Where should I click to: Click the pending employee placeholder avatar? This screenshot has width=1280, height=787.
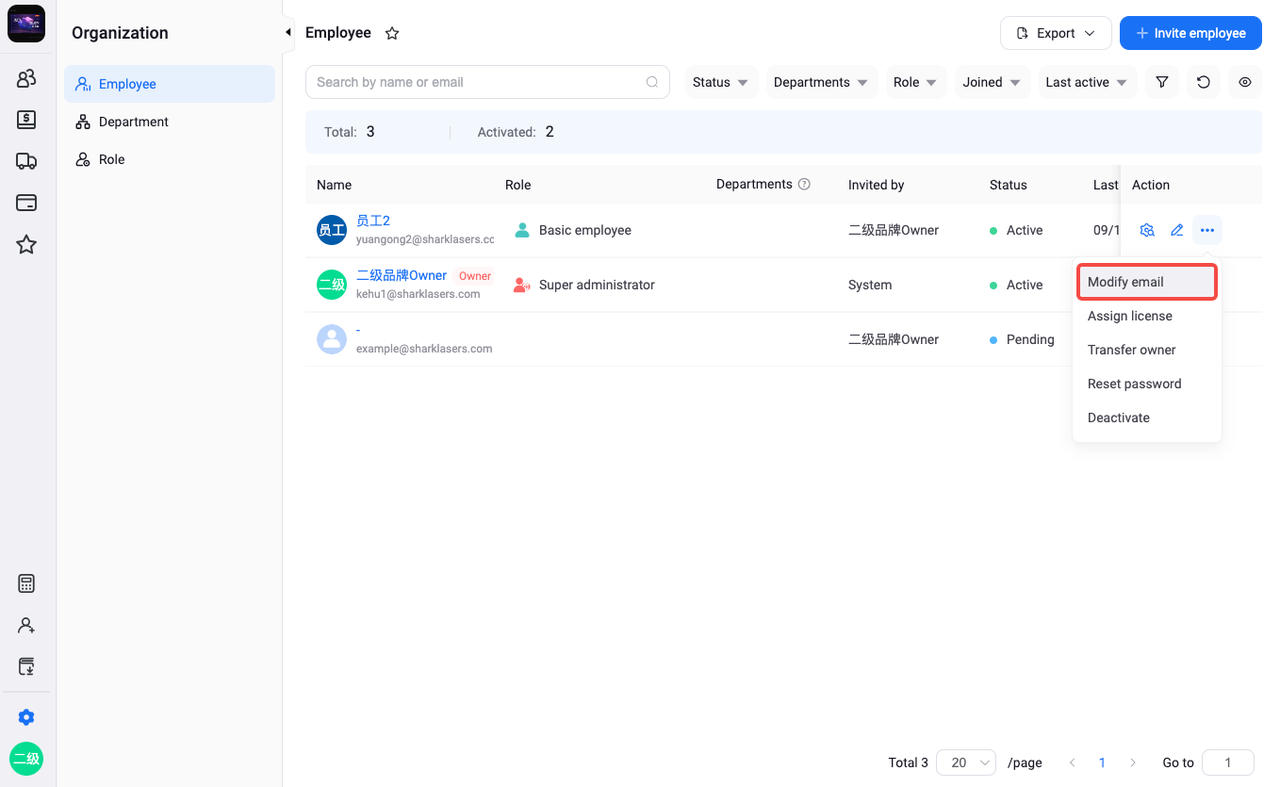[x=332, y=339]
